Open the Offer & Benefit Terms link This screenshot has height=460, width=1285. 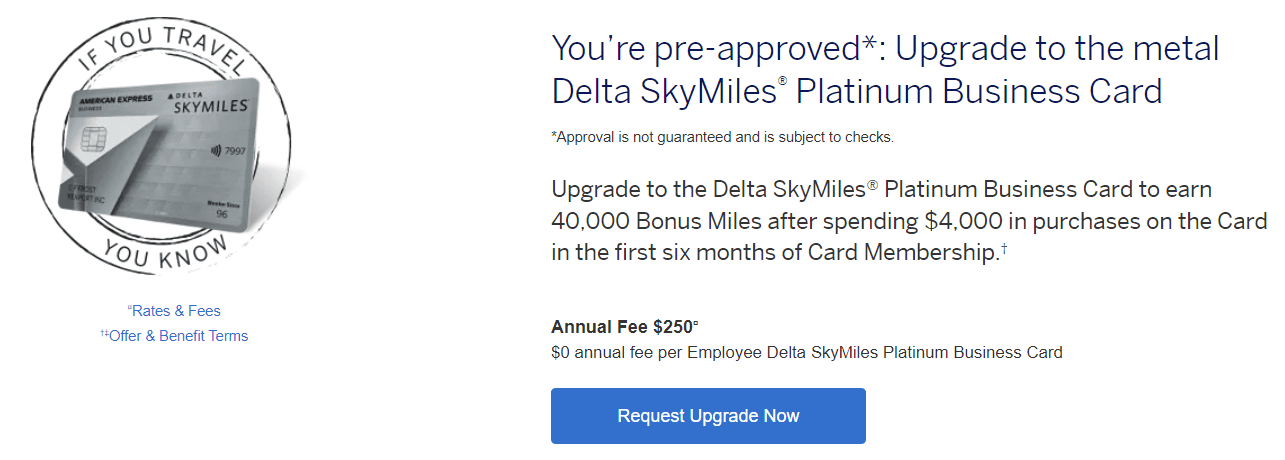coord(174,336)
